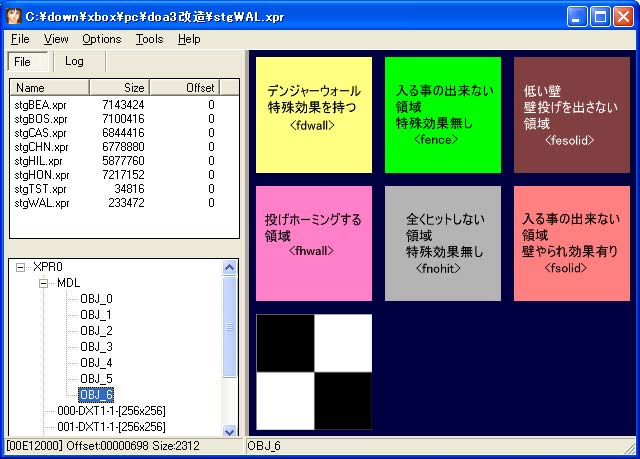Select OBJ_5 in the tree
This screenshot has width=640, height=459.
(x=96, y=379)
